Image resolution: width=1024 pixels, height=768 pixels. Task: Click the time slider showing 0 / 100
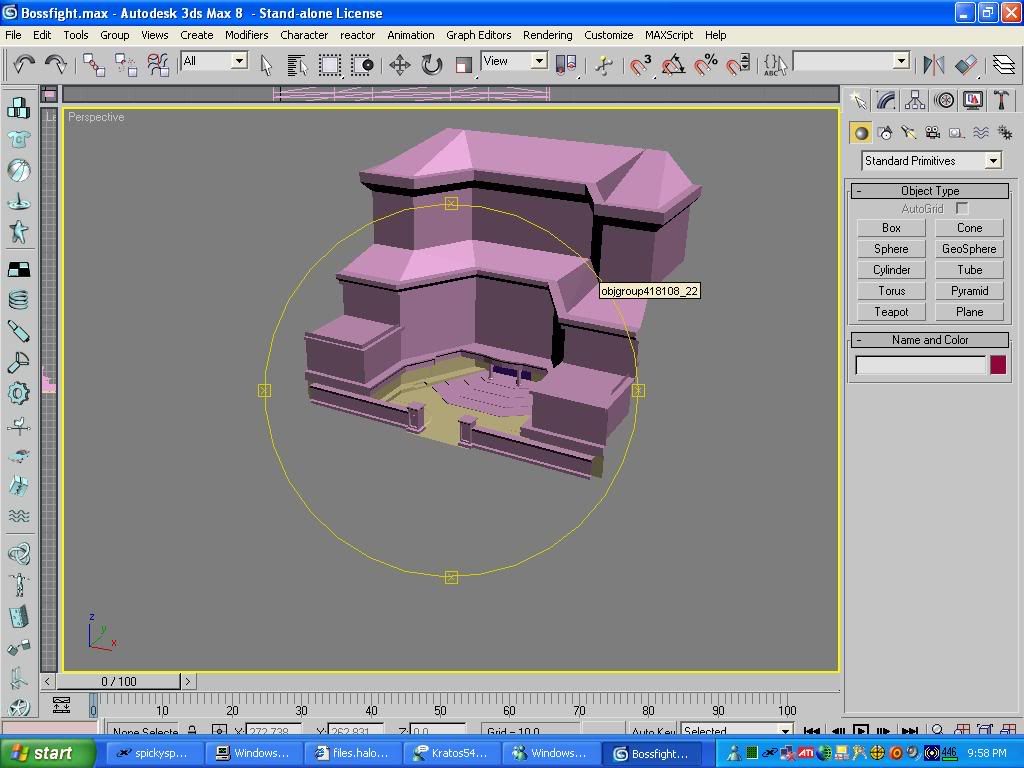click(118, 681)
